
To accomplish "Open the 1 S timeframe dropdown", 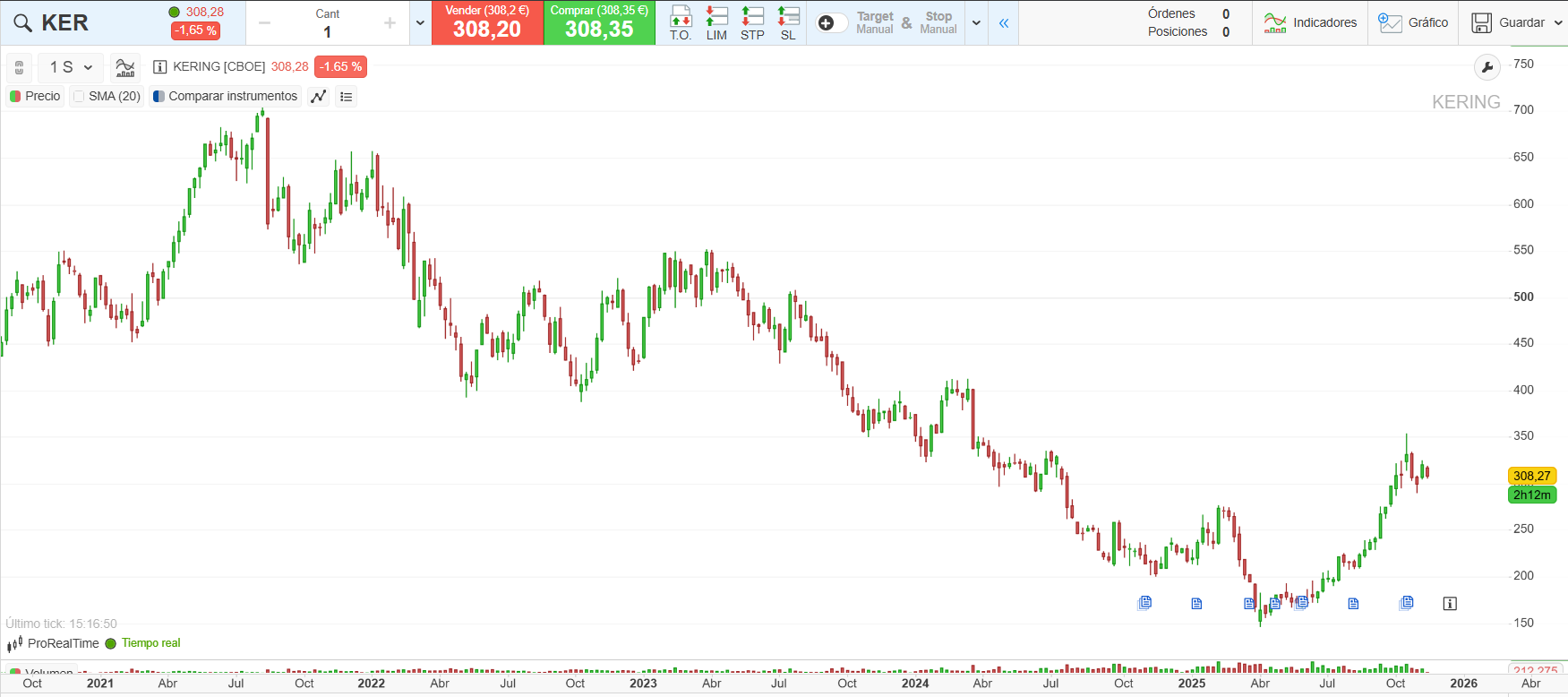I will click(71, 67).
